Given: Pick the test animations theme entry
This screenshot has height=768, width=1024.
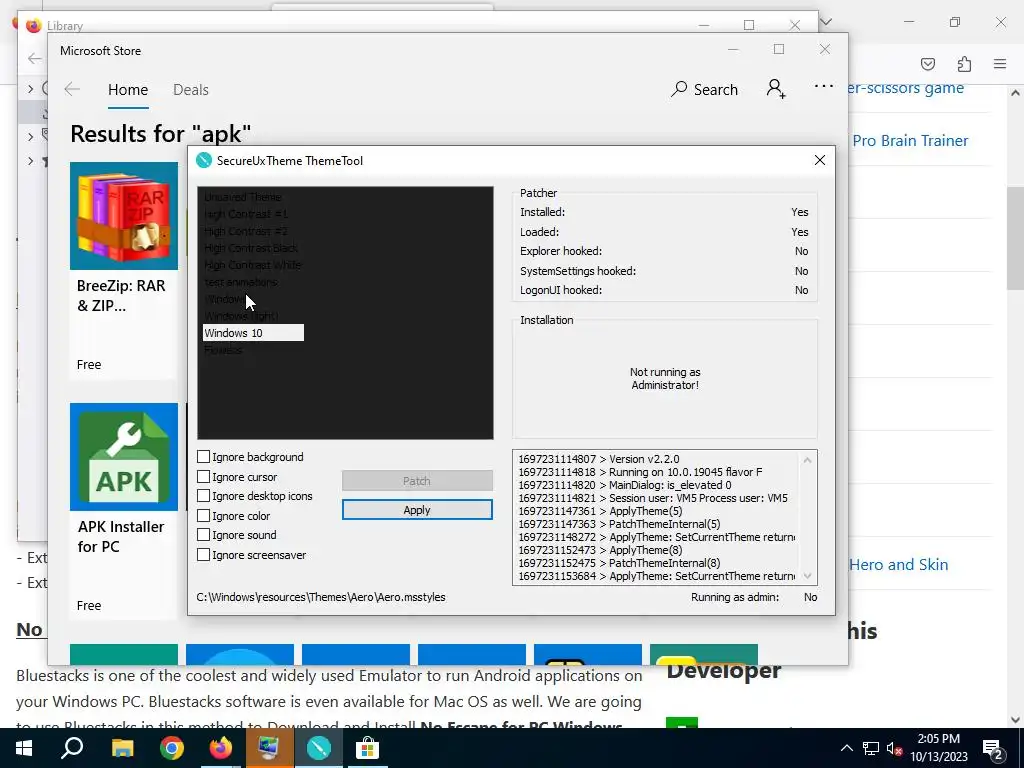Looking at the screenshot, I should [240, 282].
